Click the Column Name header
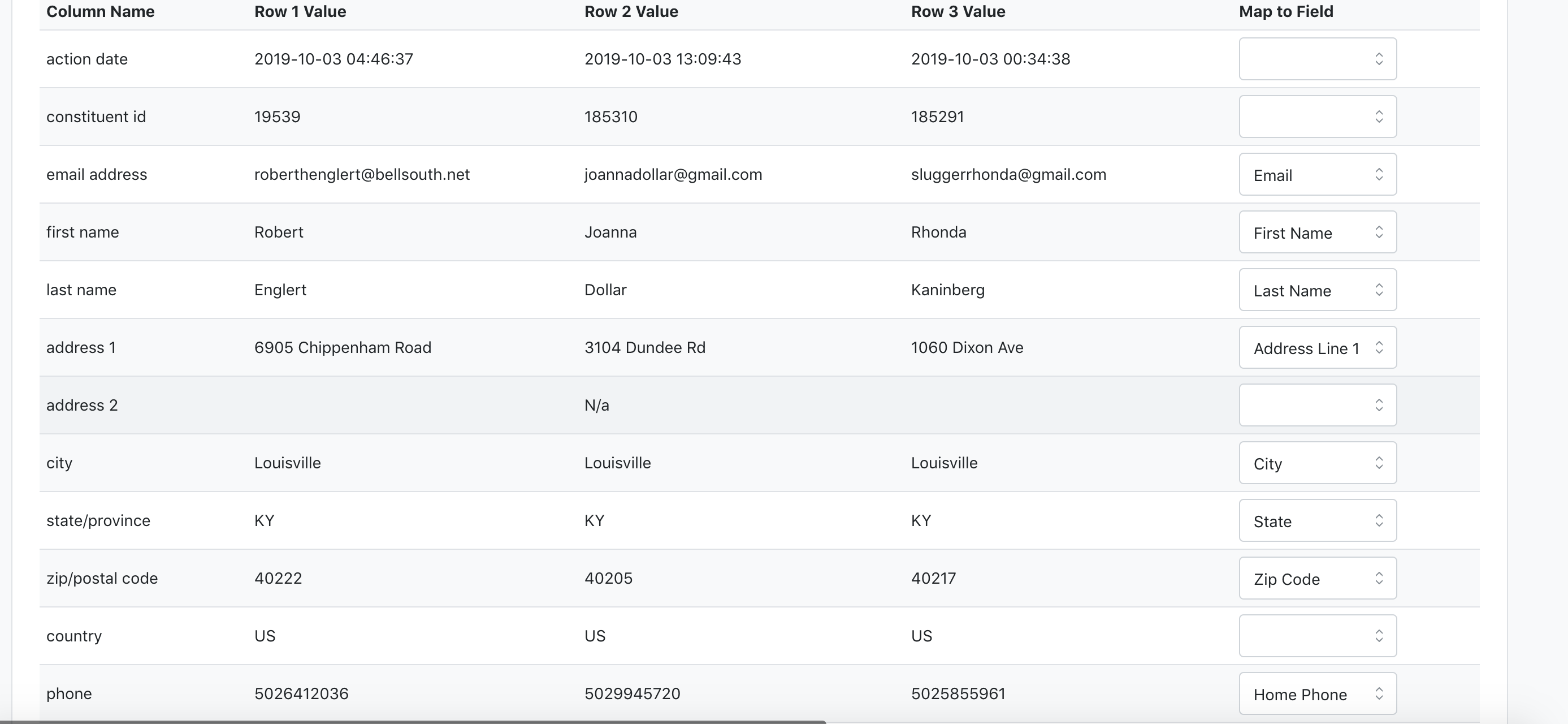 click(x=101, y=11)
